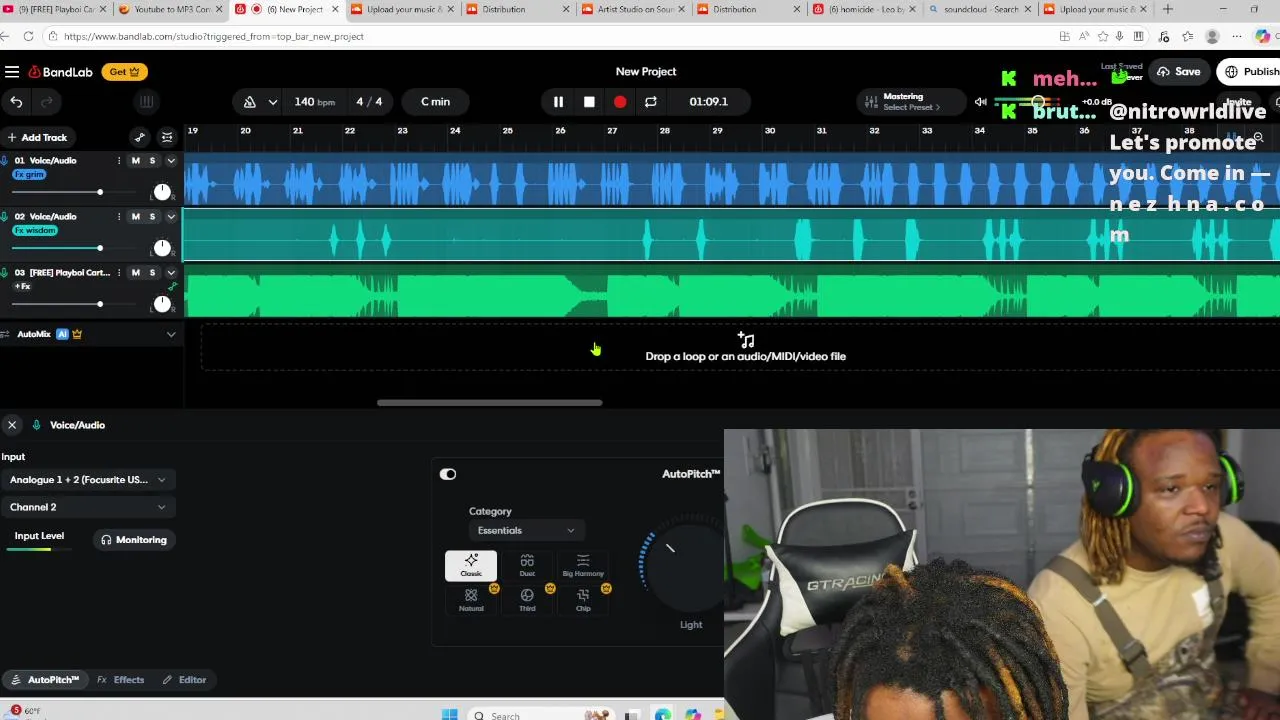Start recording with the red button
Screen dimensions: 1280x720
tap(620, 102)
